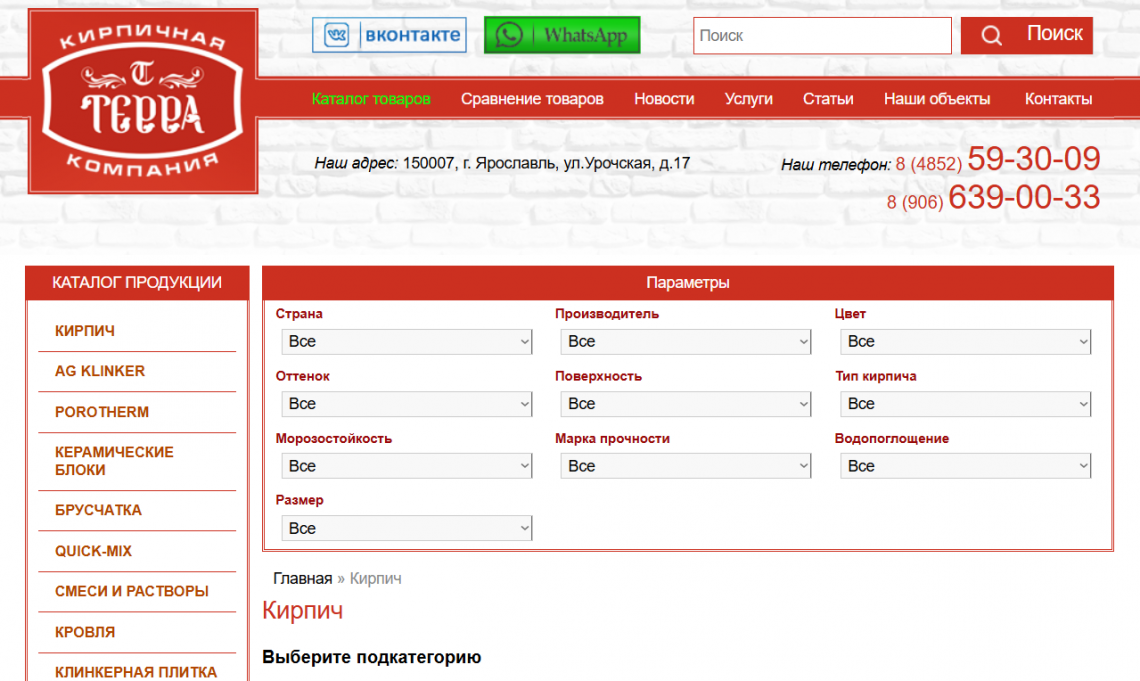The image size is (1140, 681).
Task: Go to Сравнение товаров page
Action: point(532,99)
